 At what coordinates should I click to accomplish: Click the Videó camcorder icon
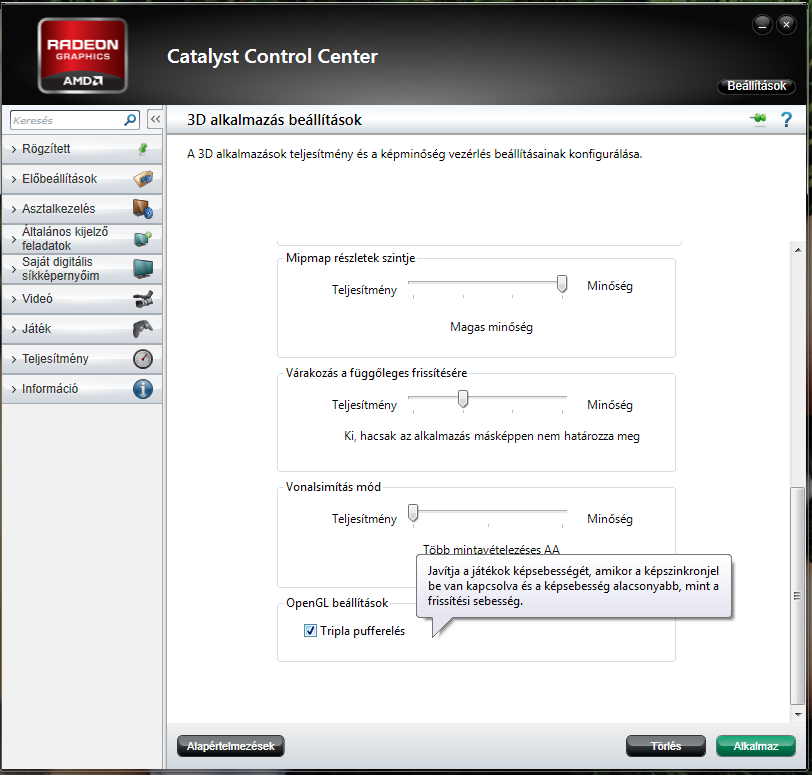tap(143, 299)
